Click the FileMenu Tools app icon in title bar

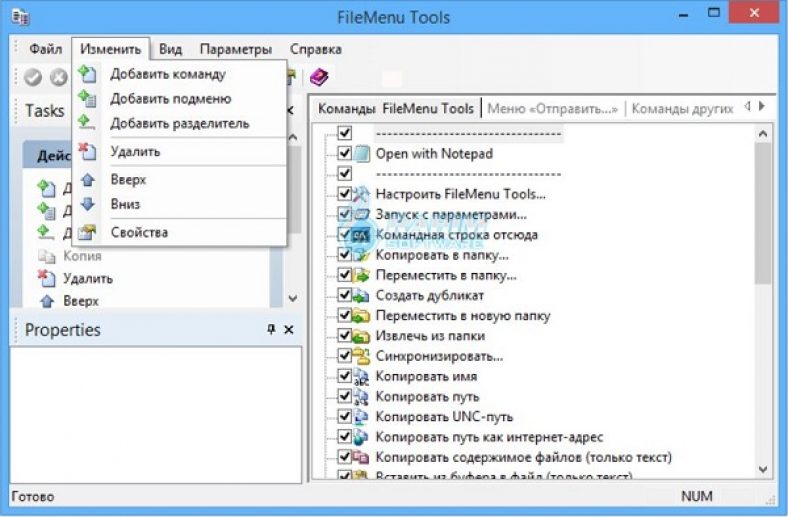[21, 17]
